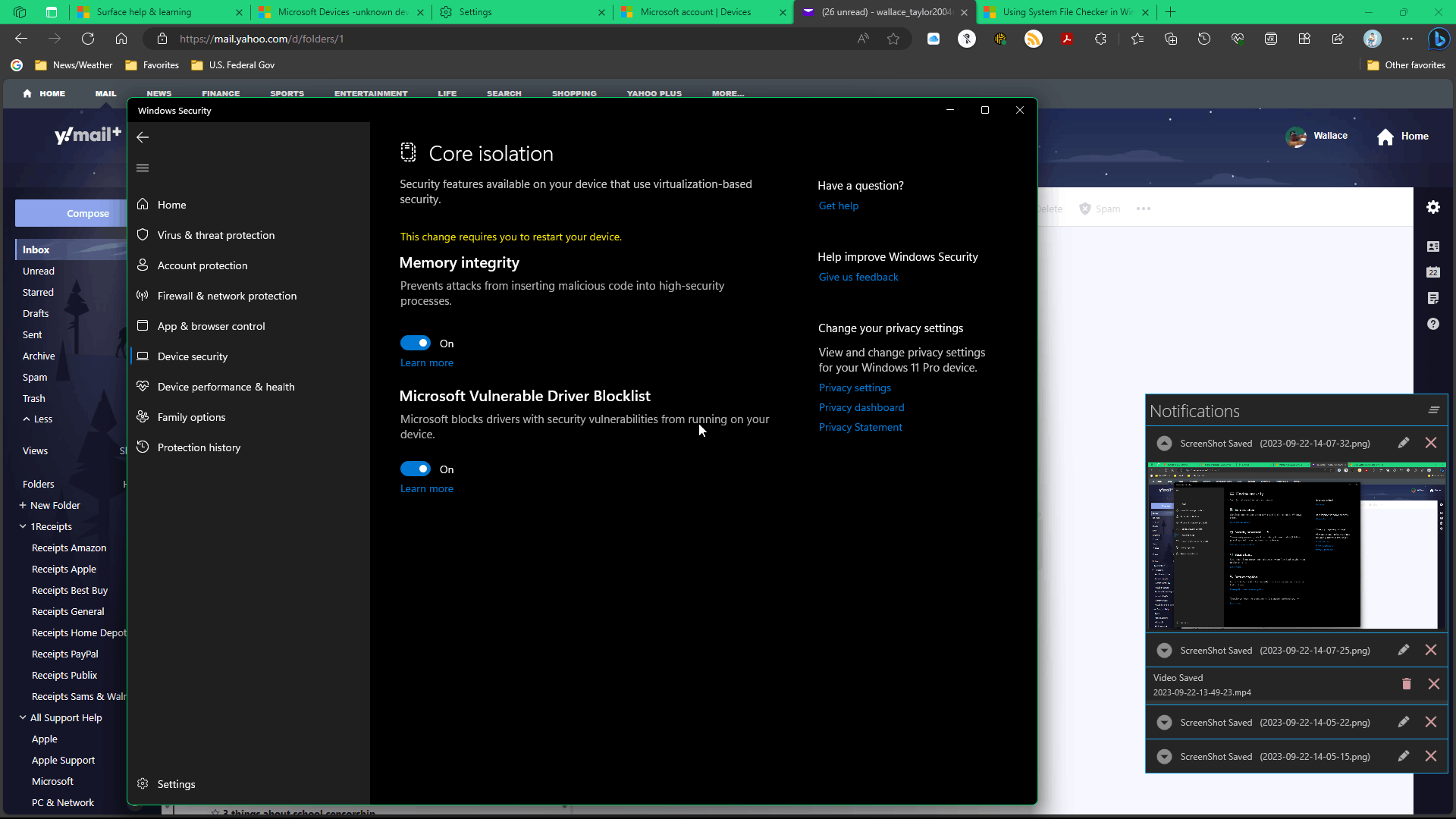This screenshot has width=1456, height=819.
Task: Expand the 07-25 screenshot notification
Action: tap(1164, 651)
